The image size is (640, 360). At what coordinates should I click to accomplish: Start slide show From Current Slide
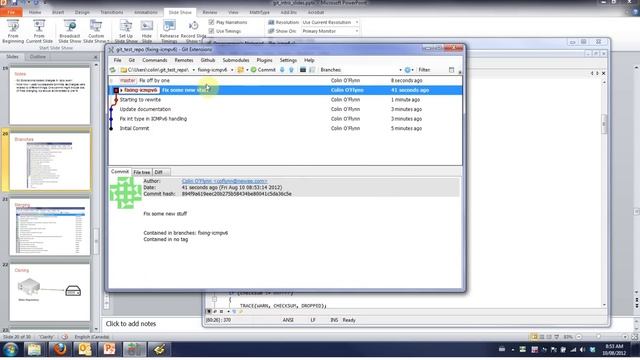(39, 31)
